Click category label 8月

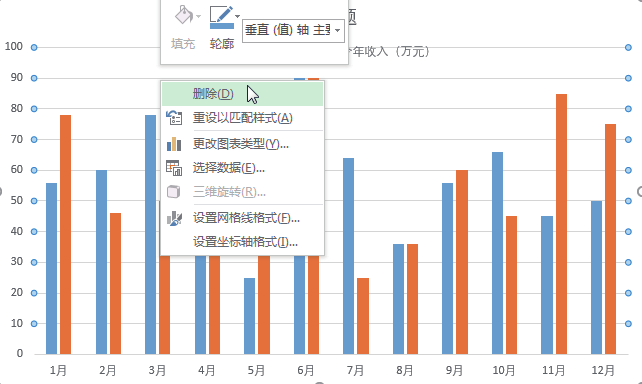pos(405,370)
